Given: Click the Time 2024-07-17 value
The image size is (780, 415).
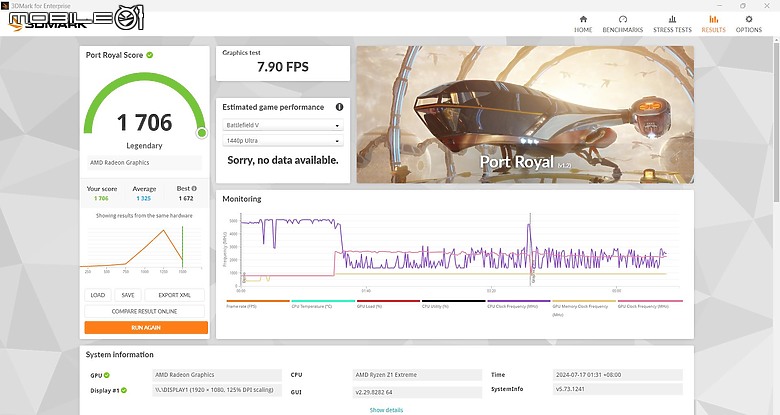Looking at the screenshot, I should 618,375.
